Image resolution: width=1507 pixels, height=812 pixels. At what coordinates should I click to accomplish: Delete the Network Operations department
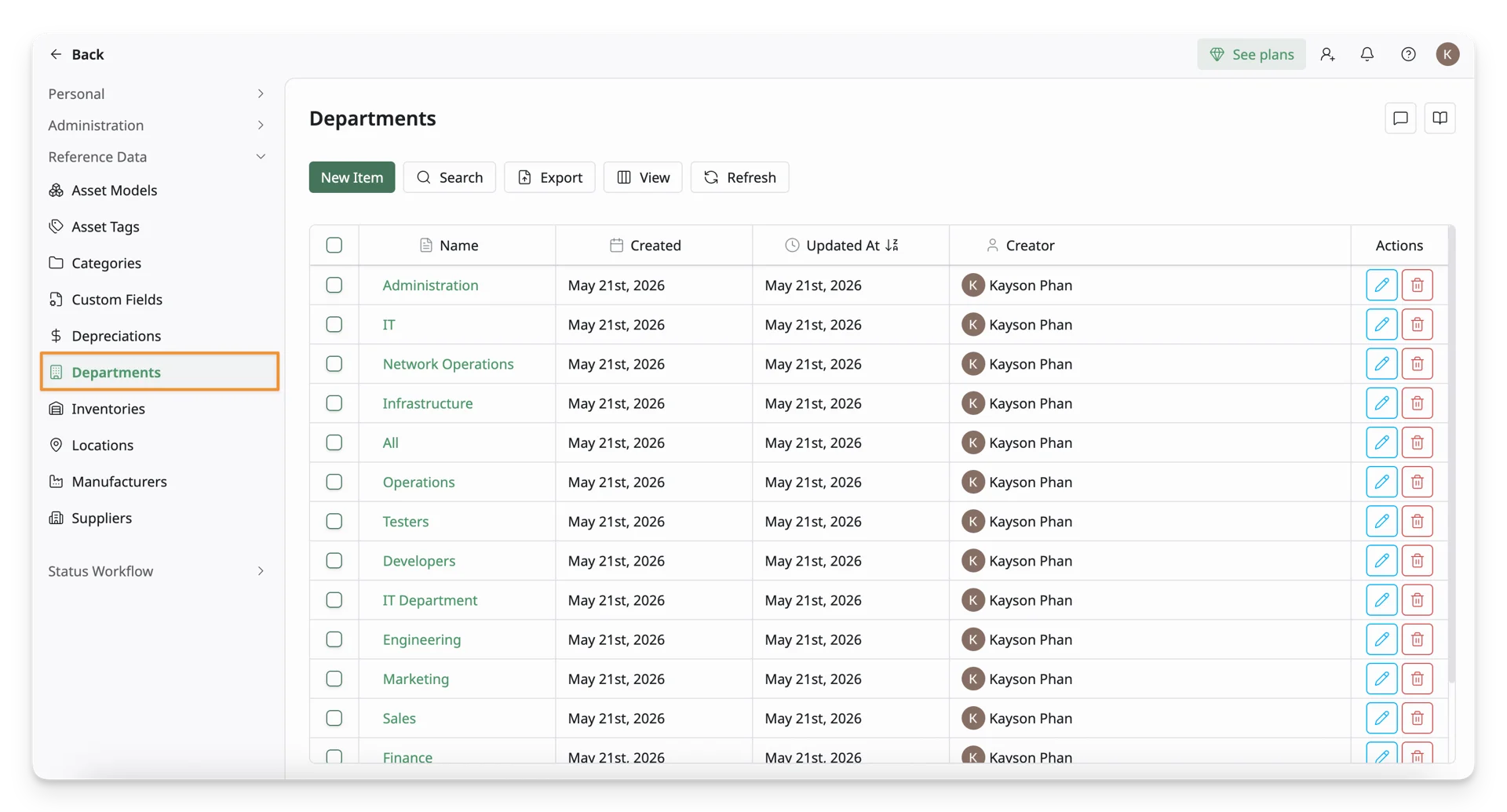coord(1417,364)
